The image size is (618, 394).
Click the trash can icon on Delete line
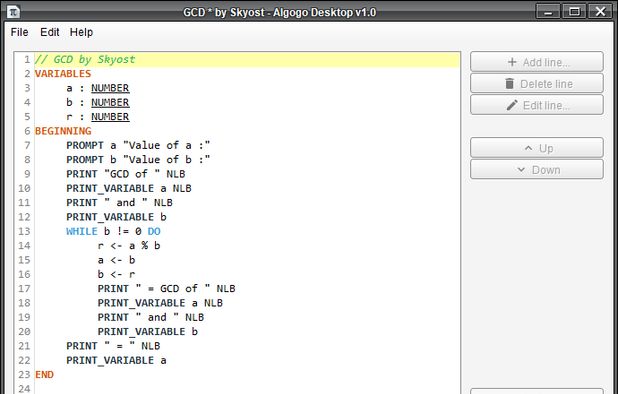510,84
